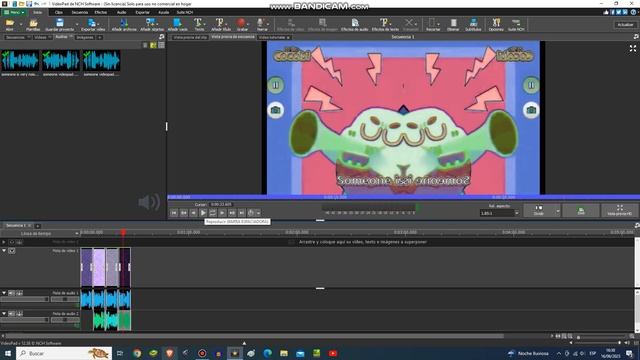The width and height of the screenshot is (640, 360).
Task: Switch to Vista previa del clip tab
Action: 190,37
